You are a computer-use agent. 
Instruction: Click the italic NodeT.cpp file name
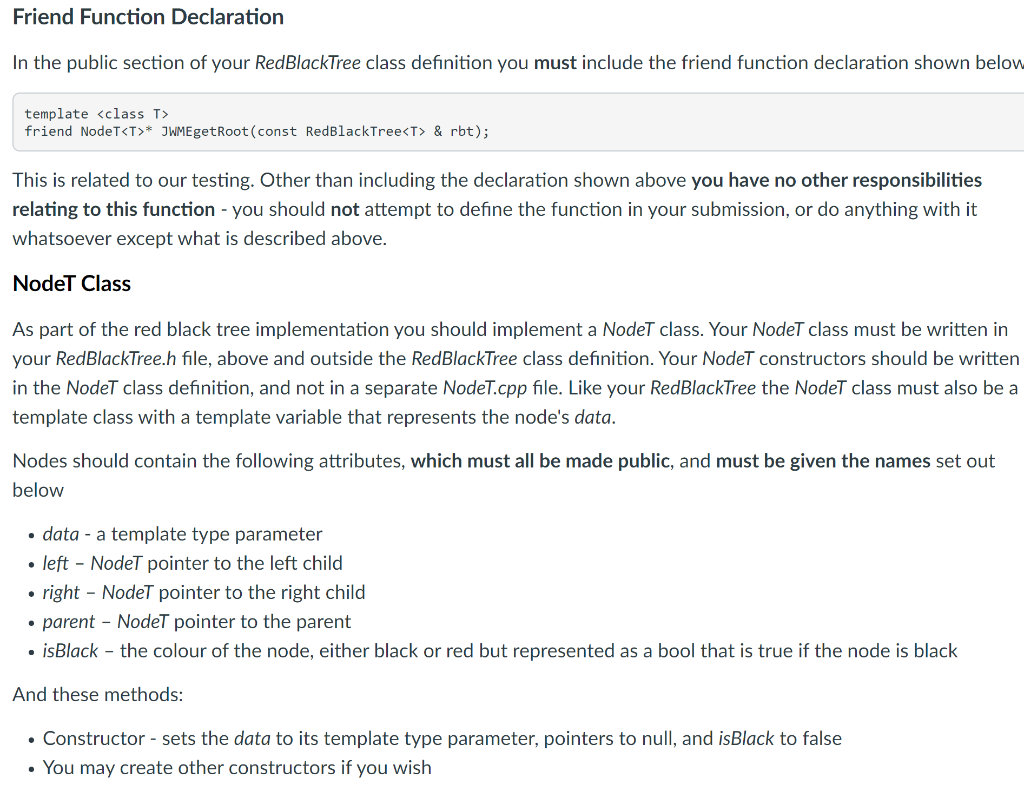click(485, 388)
